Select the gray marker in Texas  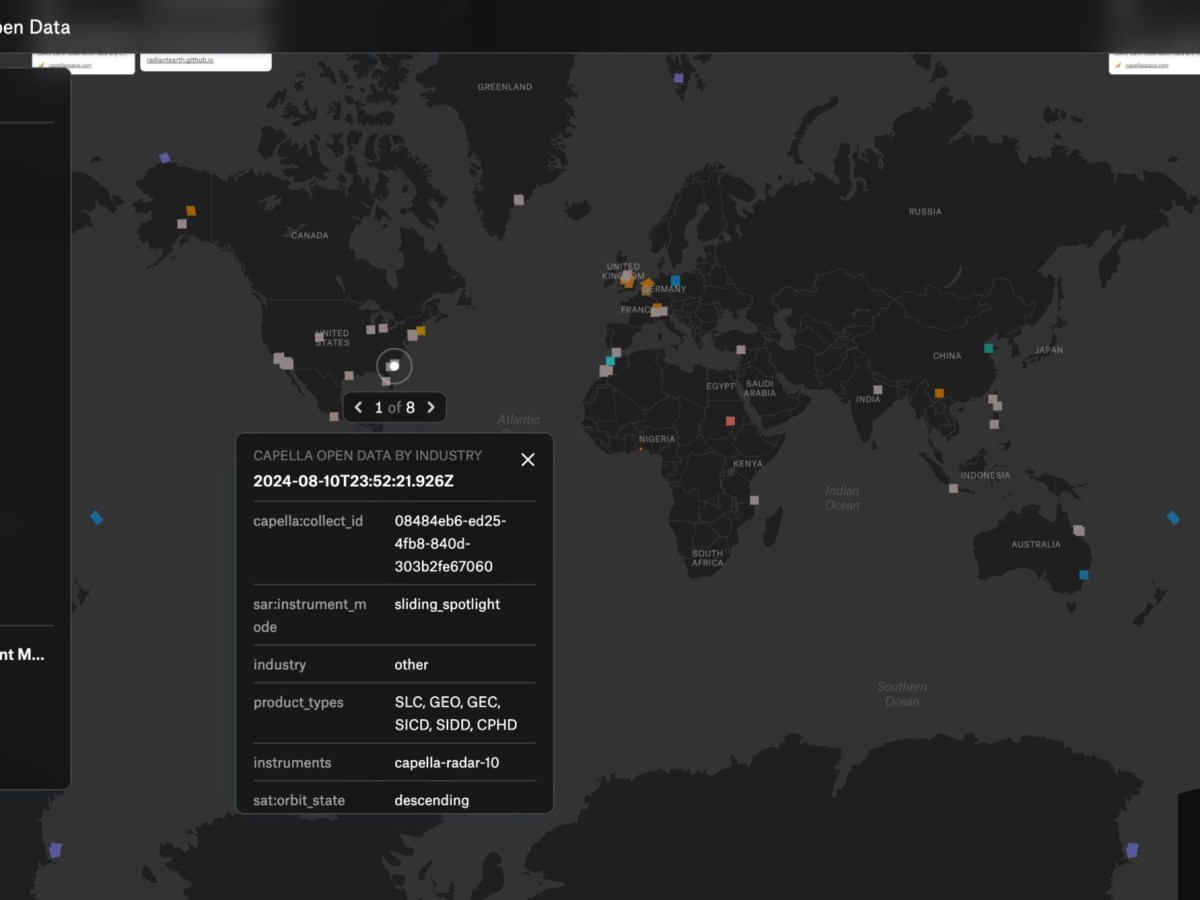349,376
